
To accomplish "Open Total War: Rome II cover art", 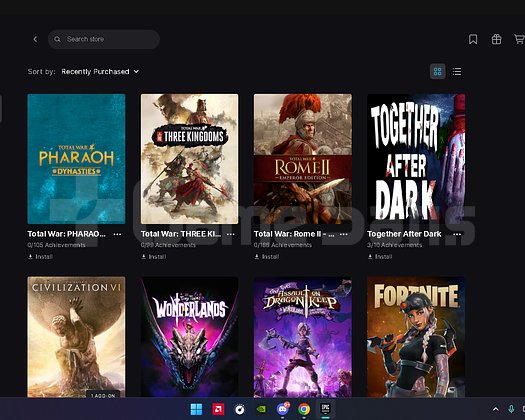I will click(303, 159).
